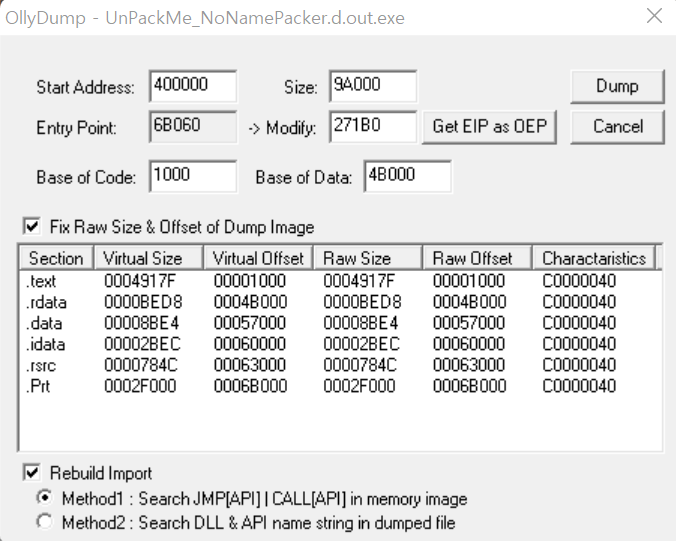Click the Entry Point field
Viewport: 676px width, 541px height.
pos(193,127)
